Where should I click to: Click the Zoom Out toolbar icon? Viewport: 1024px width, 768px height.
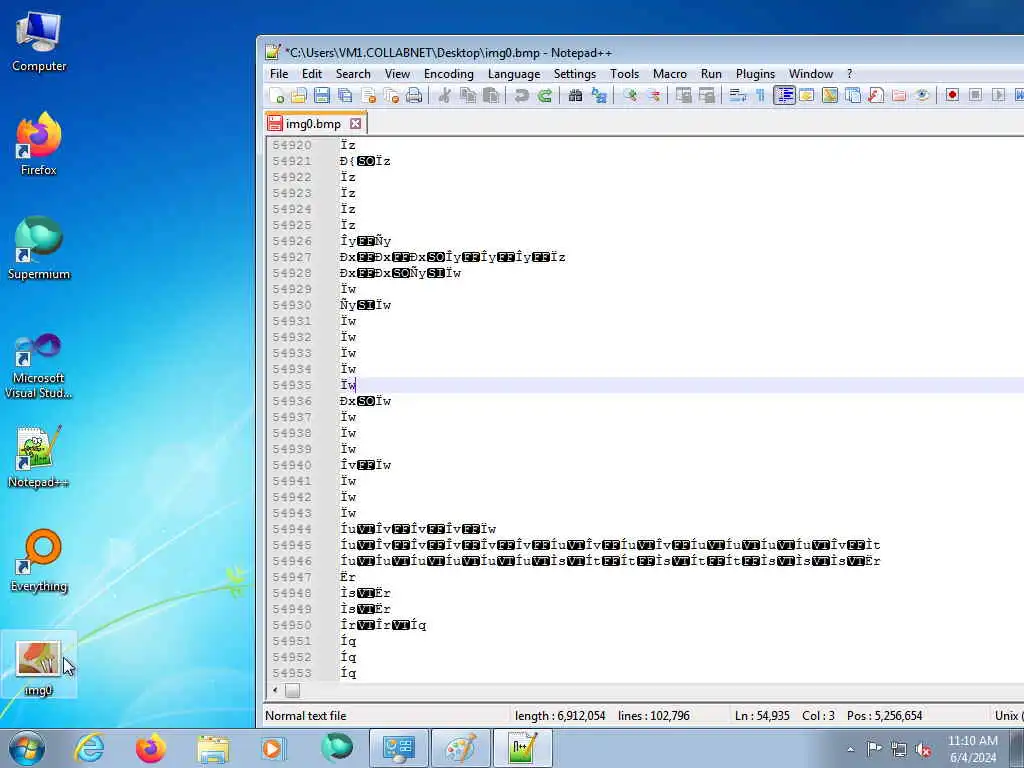point(652,96)
